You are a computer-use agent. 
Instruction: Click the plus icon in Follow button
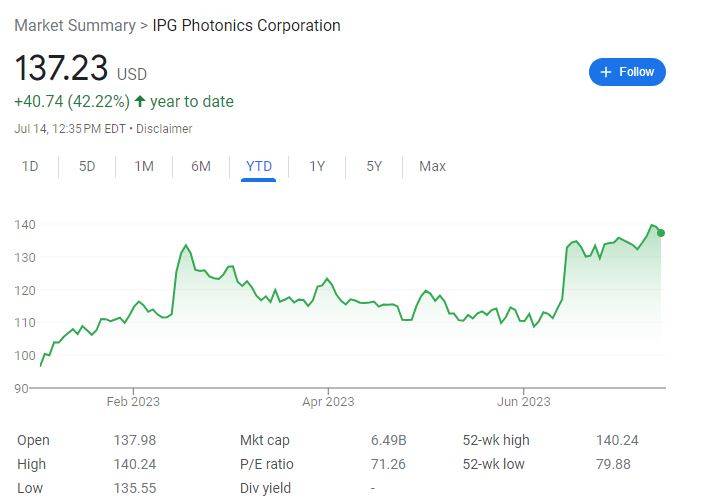click(606, 72)
